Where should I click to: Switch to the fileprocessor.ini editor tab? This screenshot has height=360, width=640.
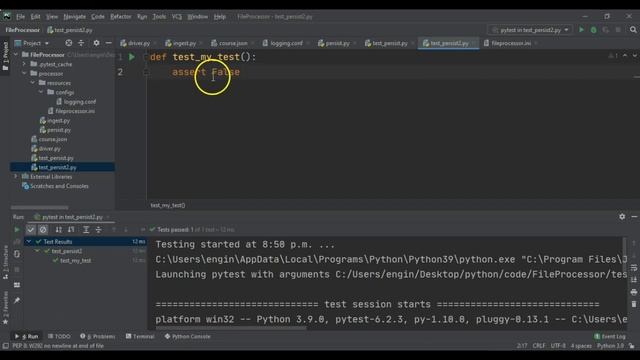pos(508,43)
